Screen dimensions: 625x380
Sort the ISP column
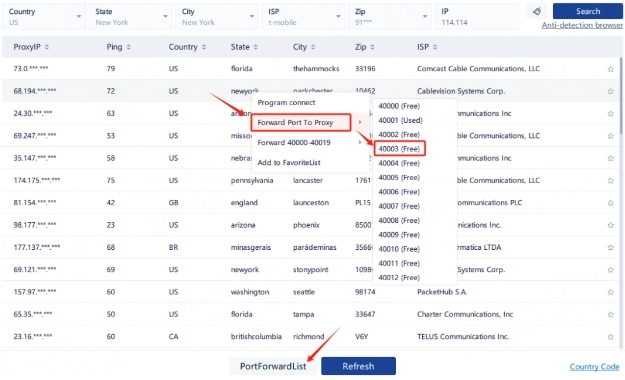tap(435, 47)
